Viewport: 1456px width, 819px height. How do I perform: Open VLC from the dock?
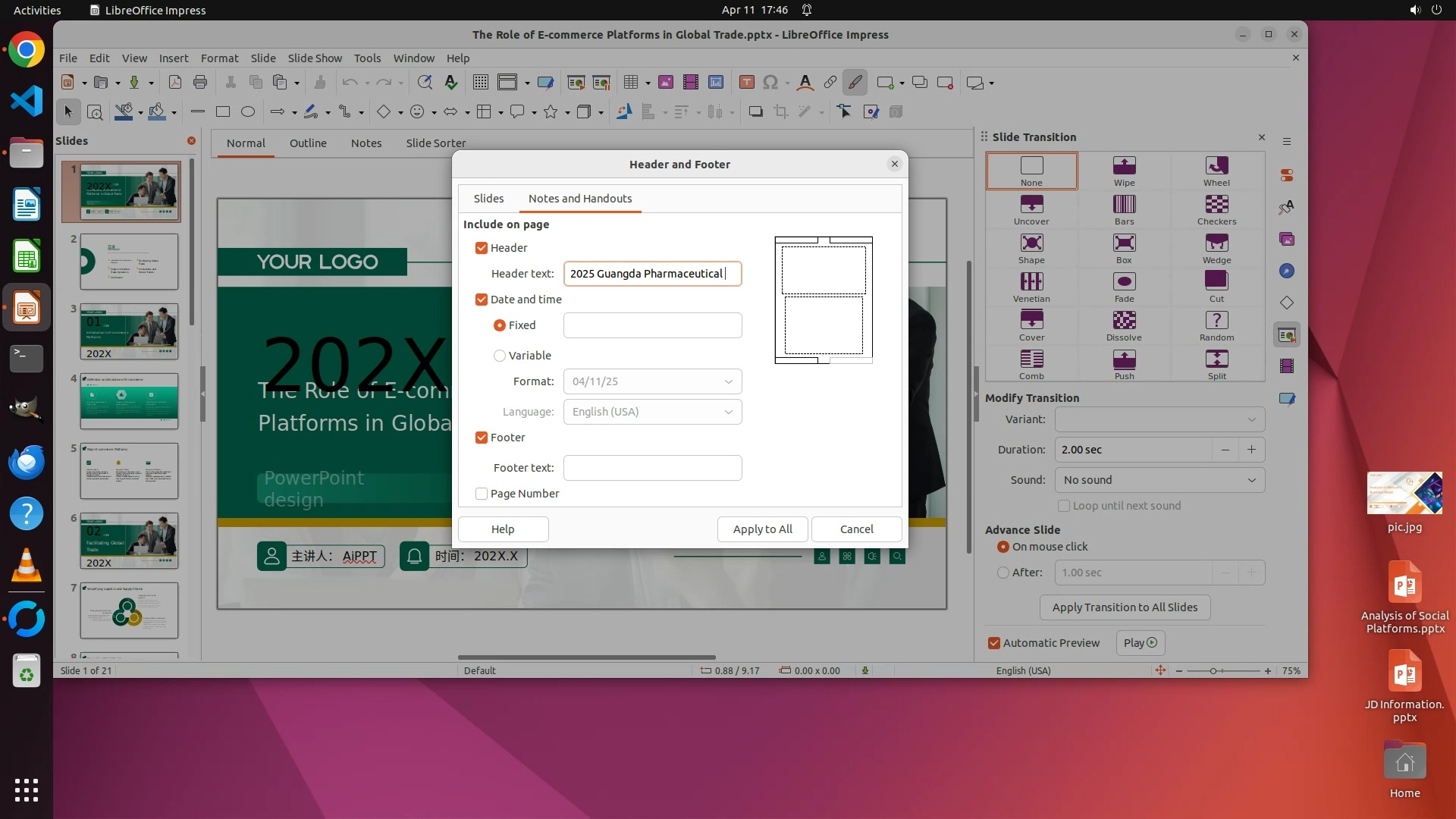[x=27, y=566]
